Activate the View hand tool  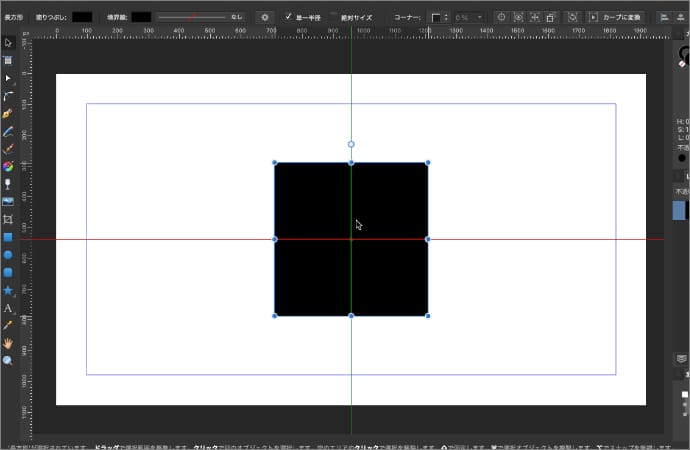(x=8, y=343)
